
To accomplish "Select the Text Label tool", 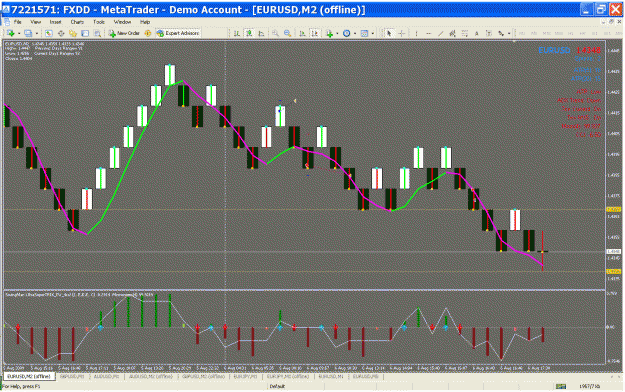I will [489, 33].
